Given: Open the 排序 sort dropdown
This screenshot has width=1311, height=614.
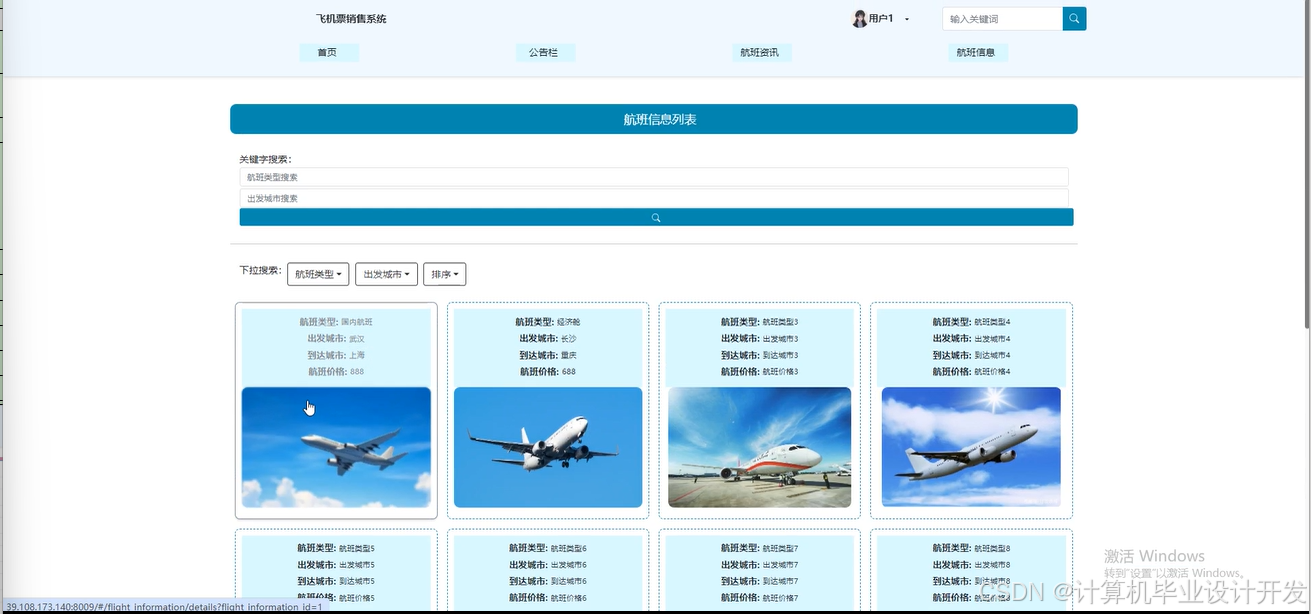Looking at the screenshot, I should pos(445,274).
